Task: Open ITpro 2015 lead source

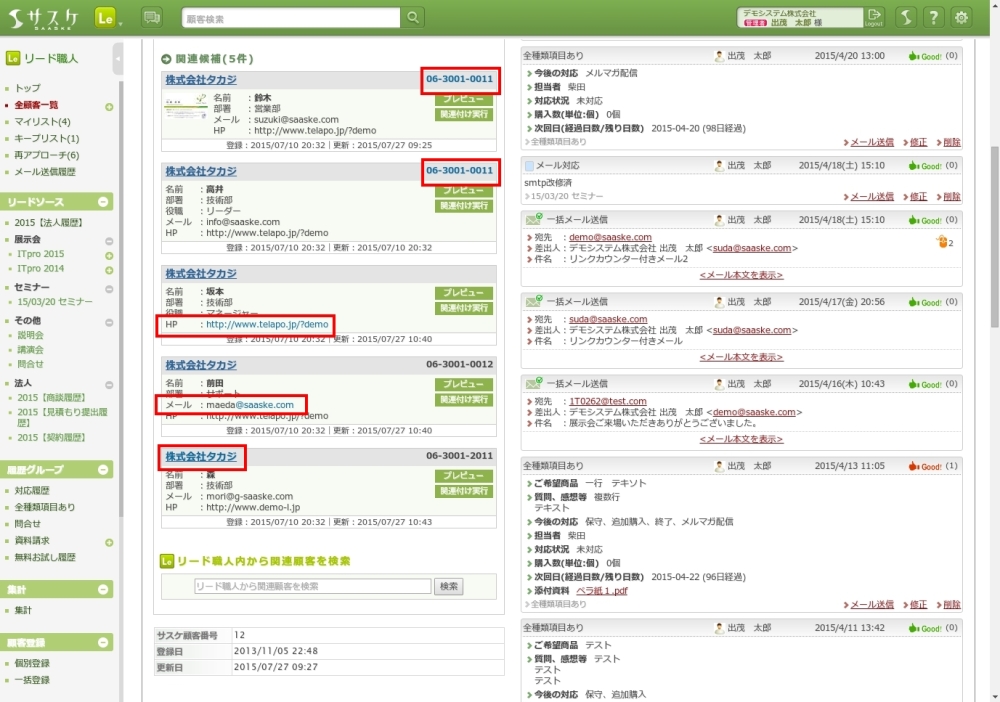Action: click(40, 255)
